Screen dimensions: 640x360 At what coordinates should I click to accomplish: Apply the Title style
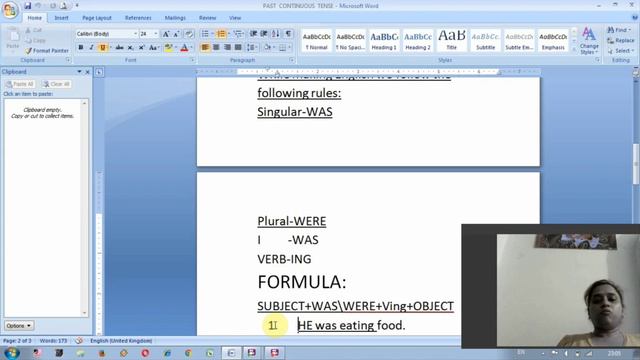tap(451, 41)
